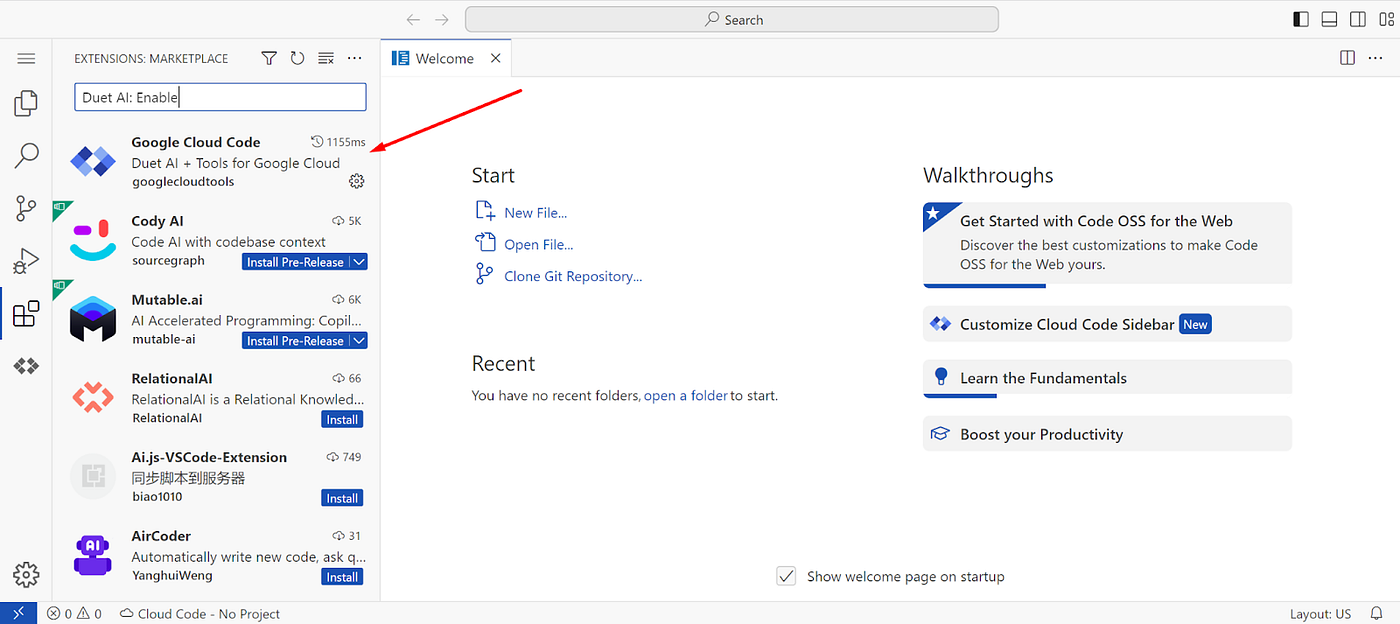Open the hamburger application menu
Screen dimensions: 1400x624
pos(26,59)
